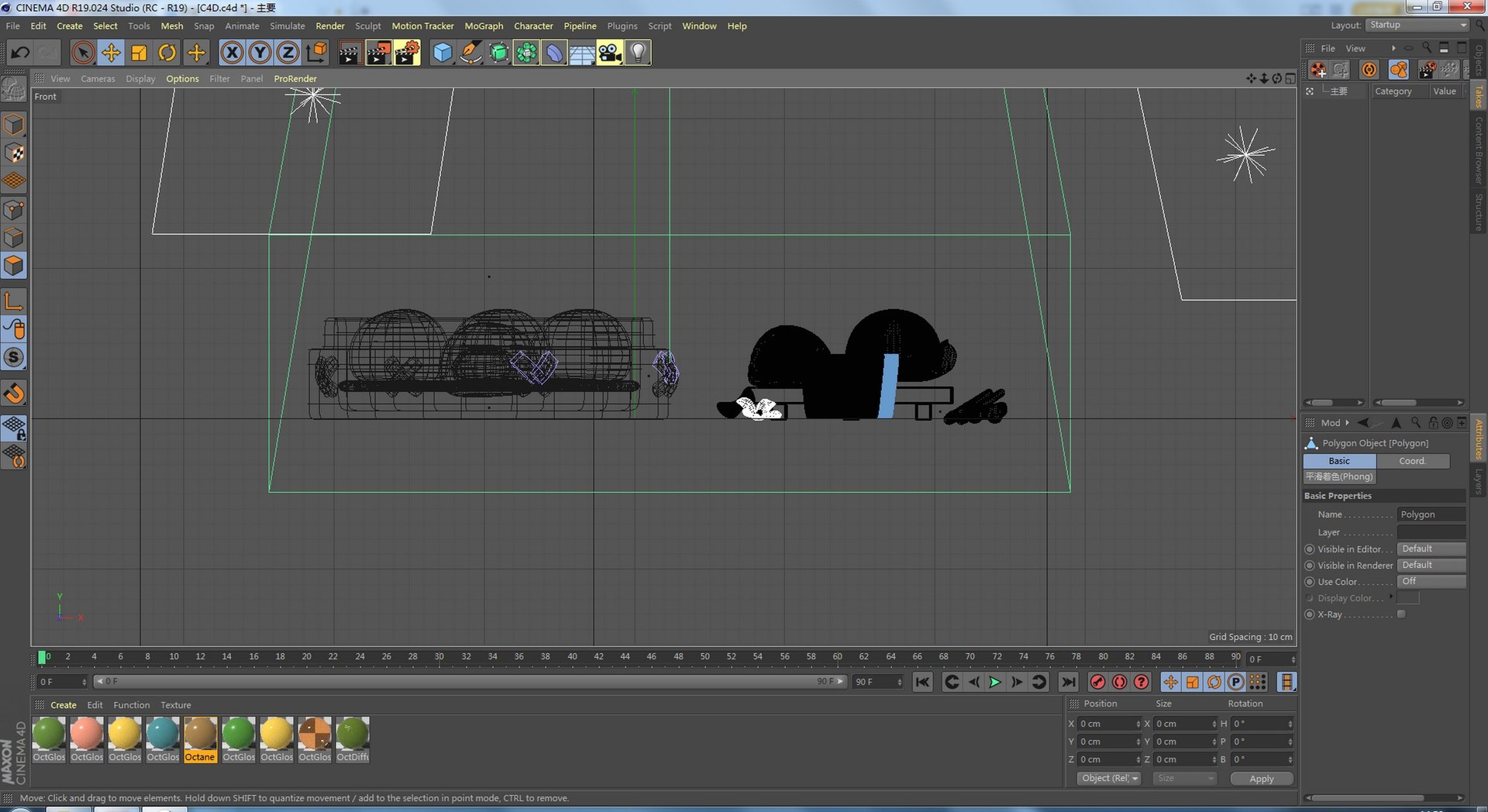Image resolution: width=1488 pixels, height=812 pixels.
Task: Toggle Visible in Editor radio button
Action: click(x=1310, y=549)
